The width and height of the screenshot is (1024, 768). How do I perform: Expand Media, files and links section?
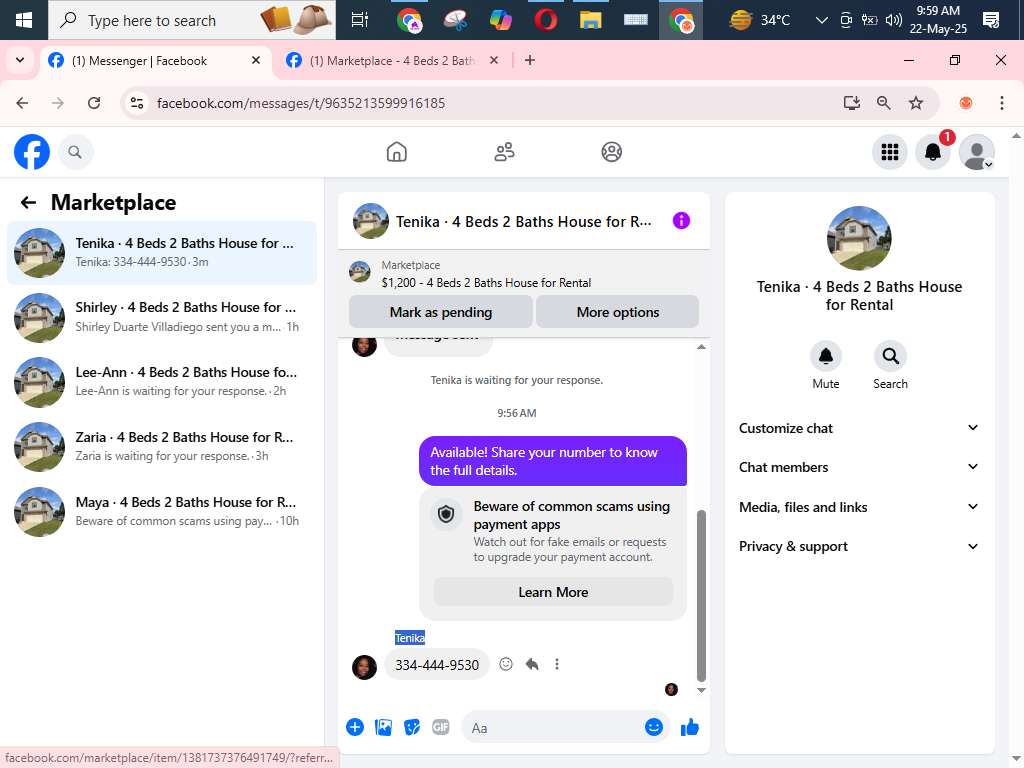858,507
